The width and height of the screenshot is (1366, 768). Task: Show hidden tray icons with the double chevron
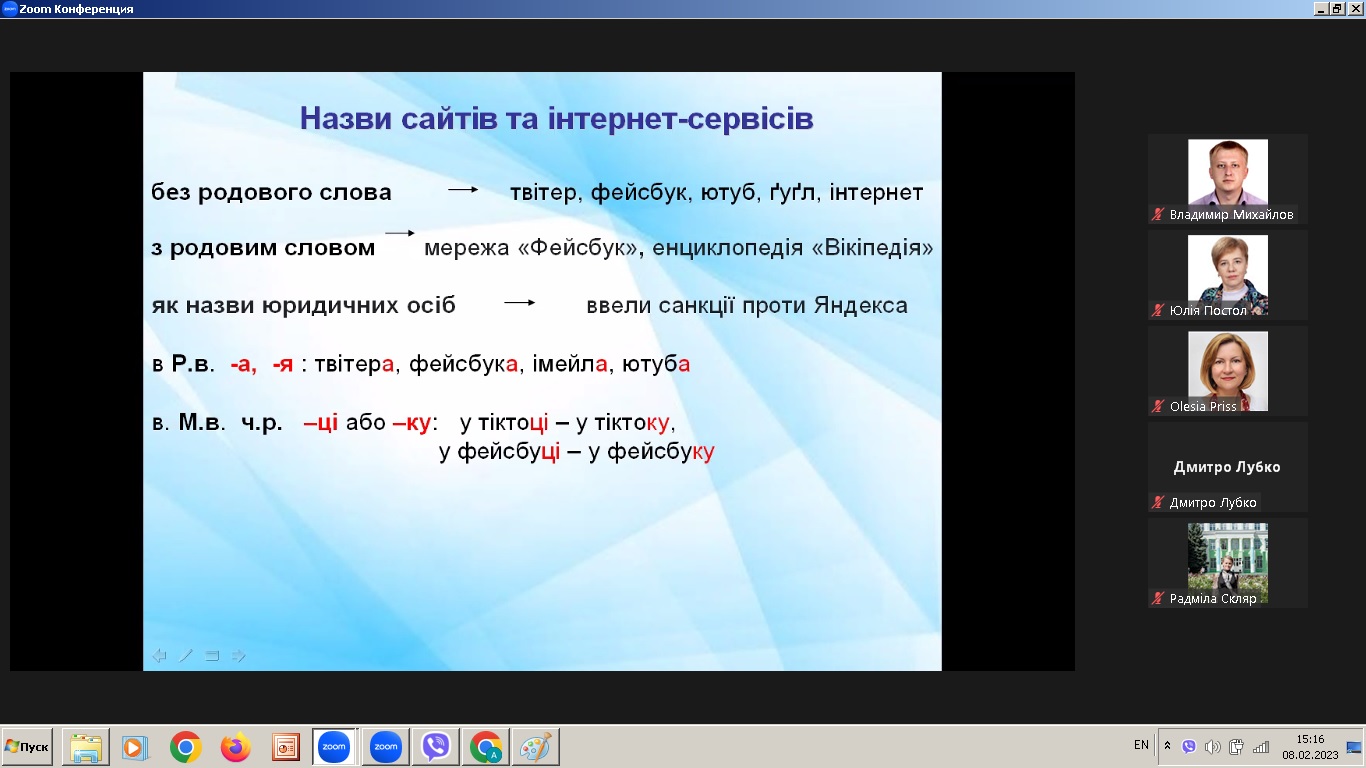tap(1167, 746)
